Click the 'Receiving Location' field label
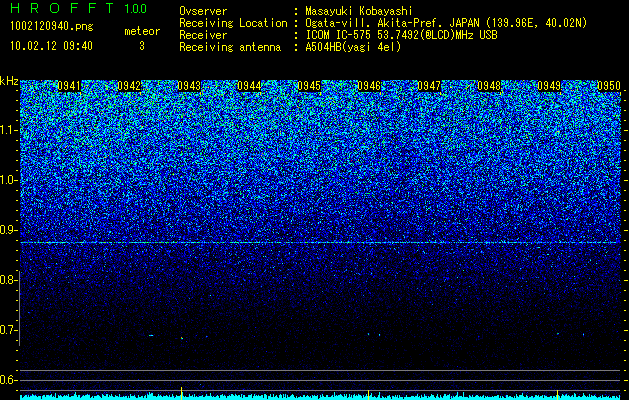 233,23
